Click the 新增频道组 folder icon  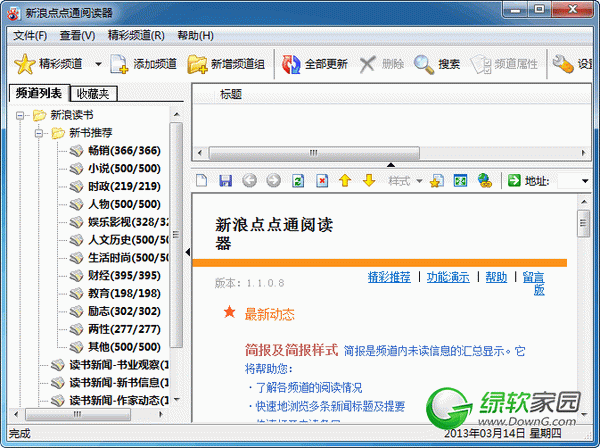click(x=197, y=64)
